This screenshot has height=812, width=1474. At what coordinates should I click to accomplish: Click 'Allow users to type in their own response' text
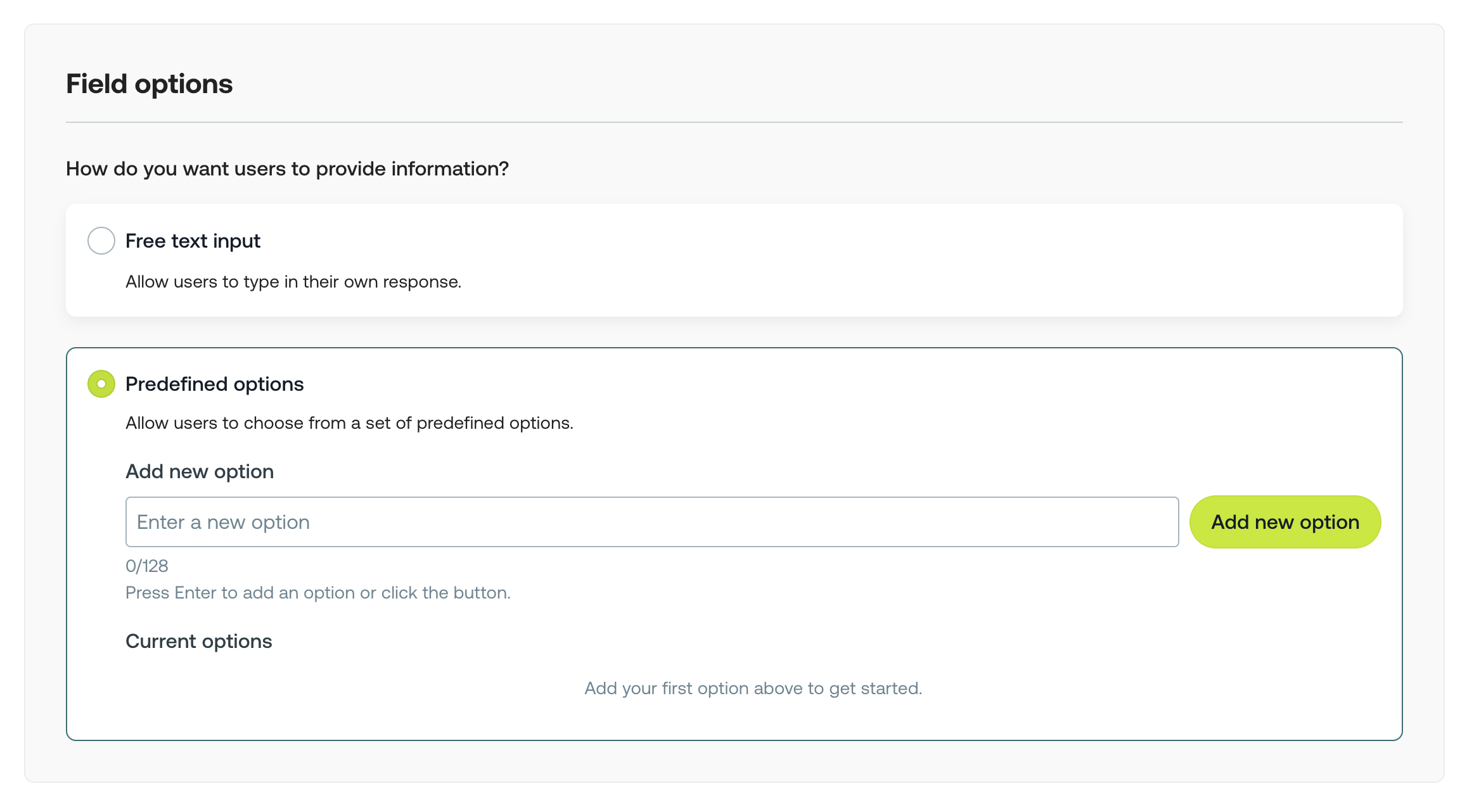pyautogui.click(x=293, y=282)
